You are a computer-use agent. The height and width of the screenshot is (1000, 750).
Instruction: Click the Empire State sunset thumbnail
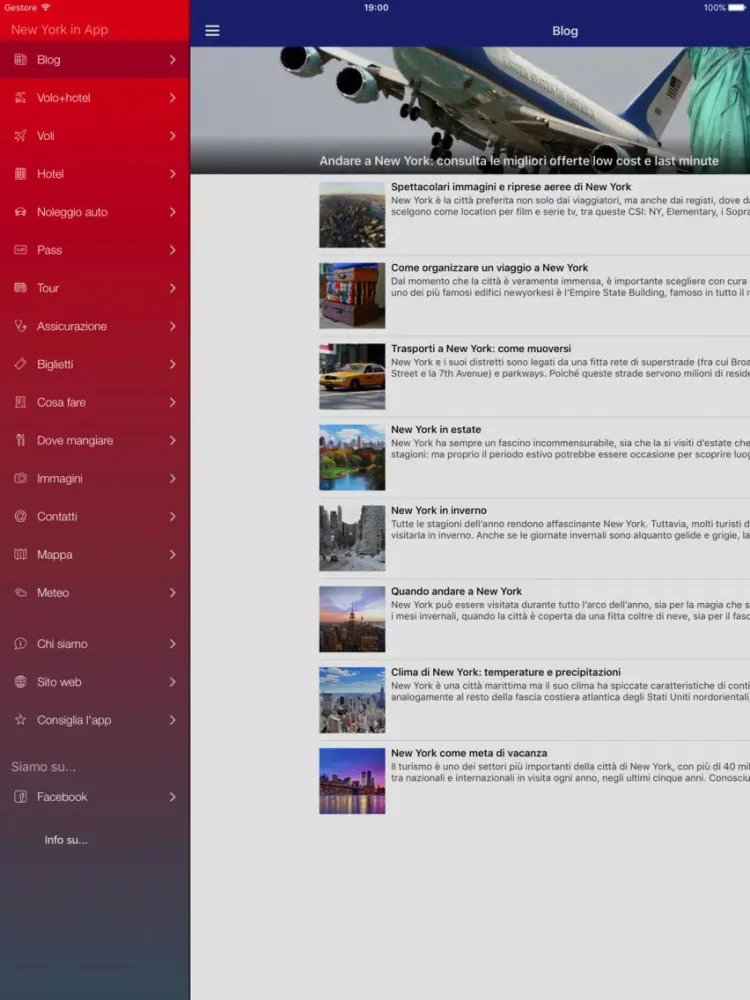pyautogui.click(x=352, y=619)
